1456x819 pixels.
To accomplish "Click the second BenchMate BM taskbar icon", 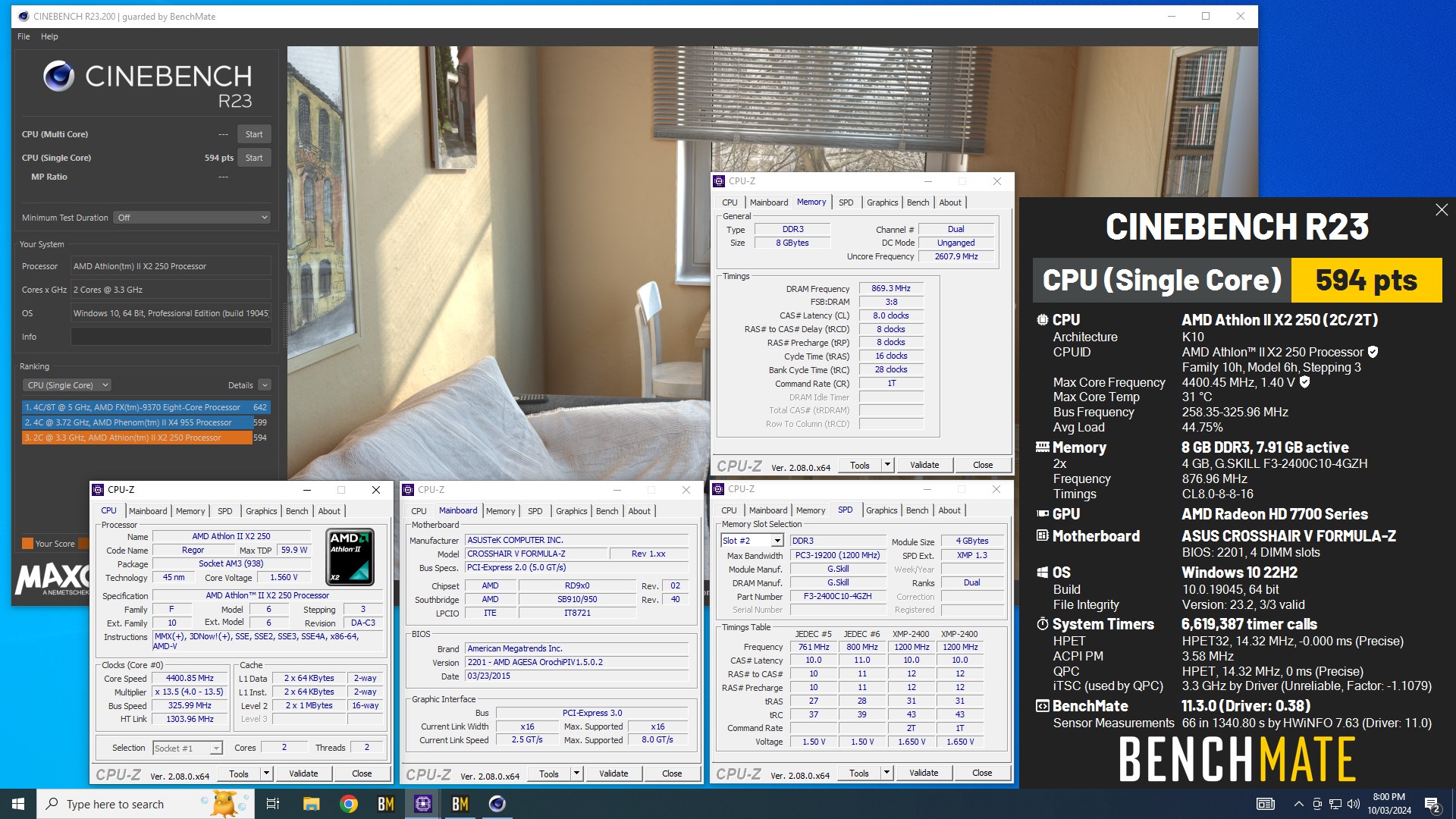I will (460, 804).
